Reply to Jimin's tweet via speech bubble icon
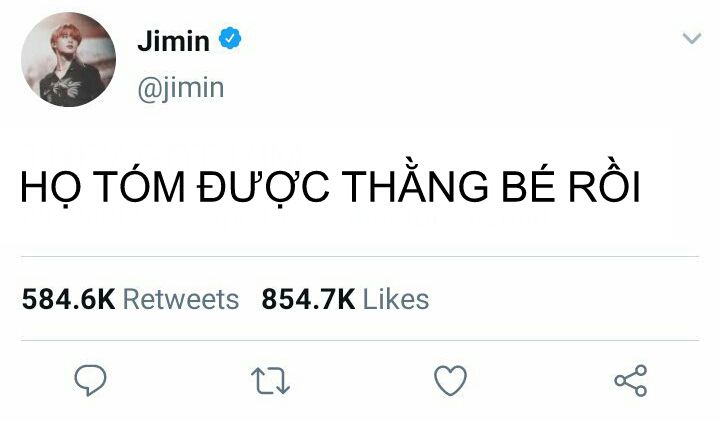 [x=90, y=380]
